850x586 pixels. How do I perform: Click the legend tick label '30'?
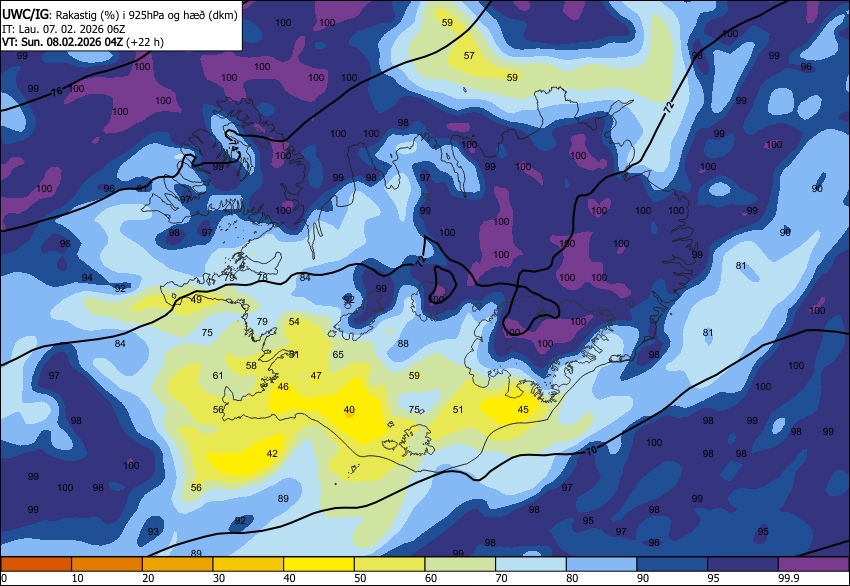[219, 578]
